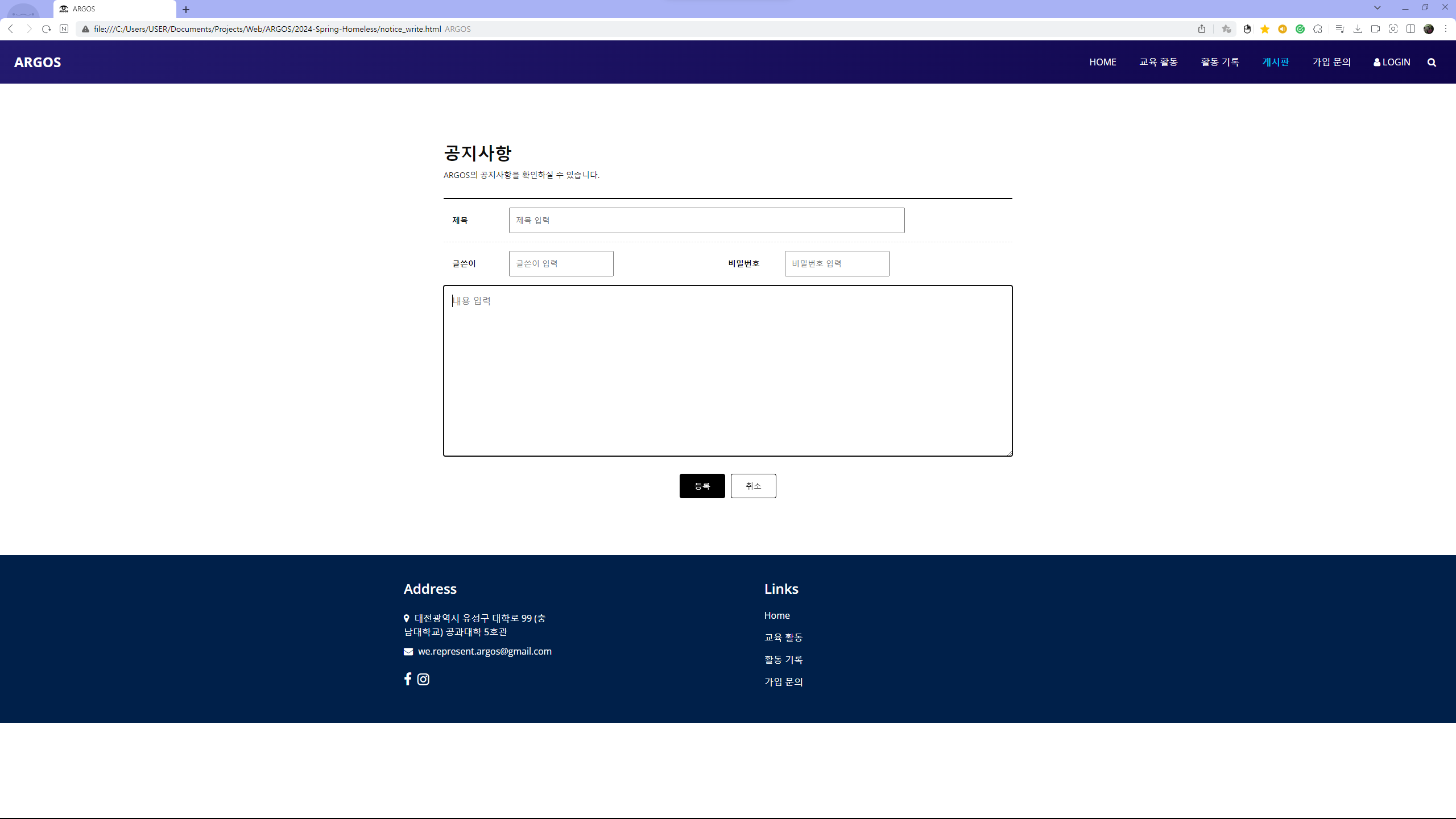Open the media control playlist icon

[x=1340, y=29]
